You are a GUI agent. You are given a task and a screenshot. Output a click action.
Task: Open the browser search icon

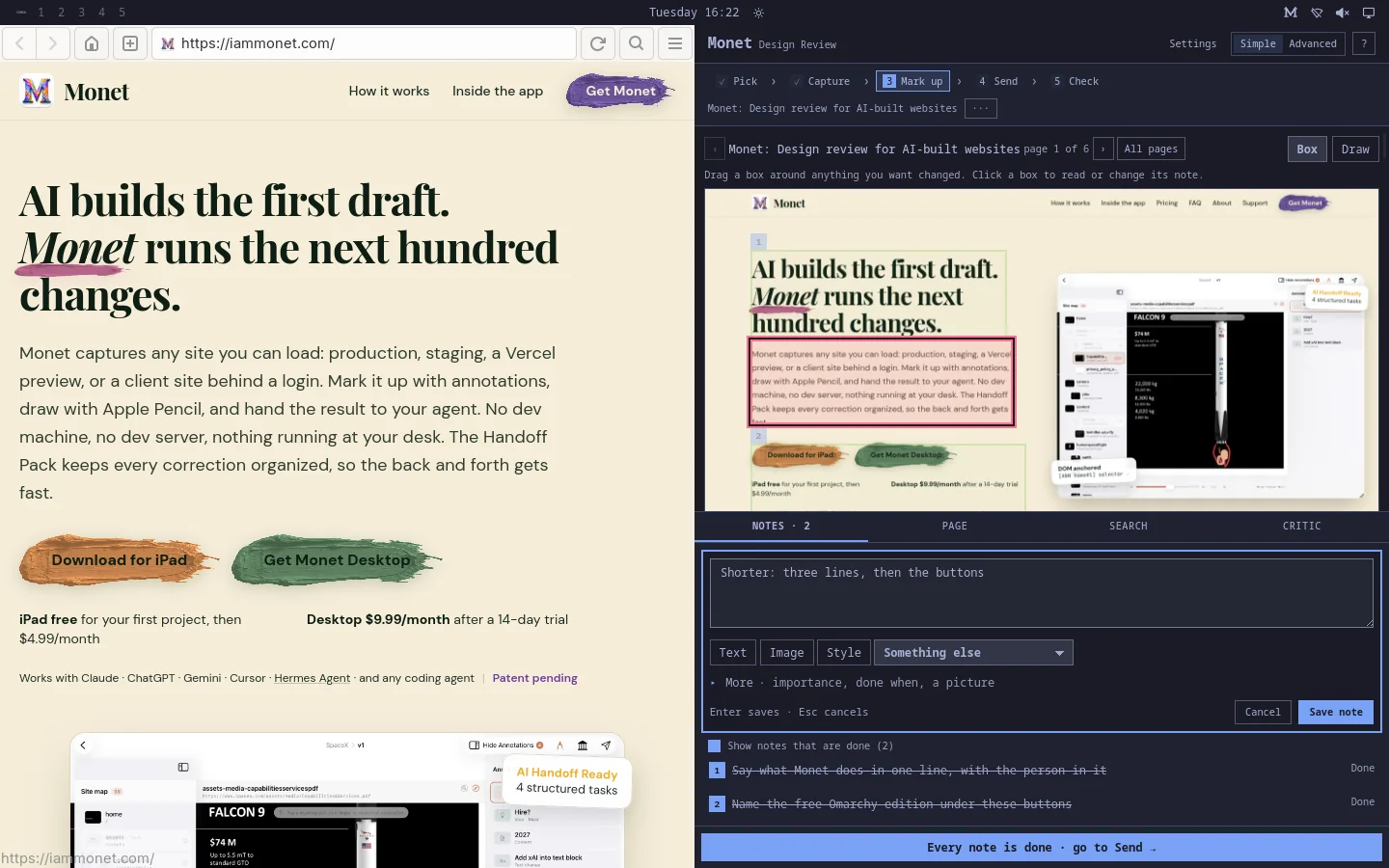637,43
